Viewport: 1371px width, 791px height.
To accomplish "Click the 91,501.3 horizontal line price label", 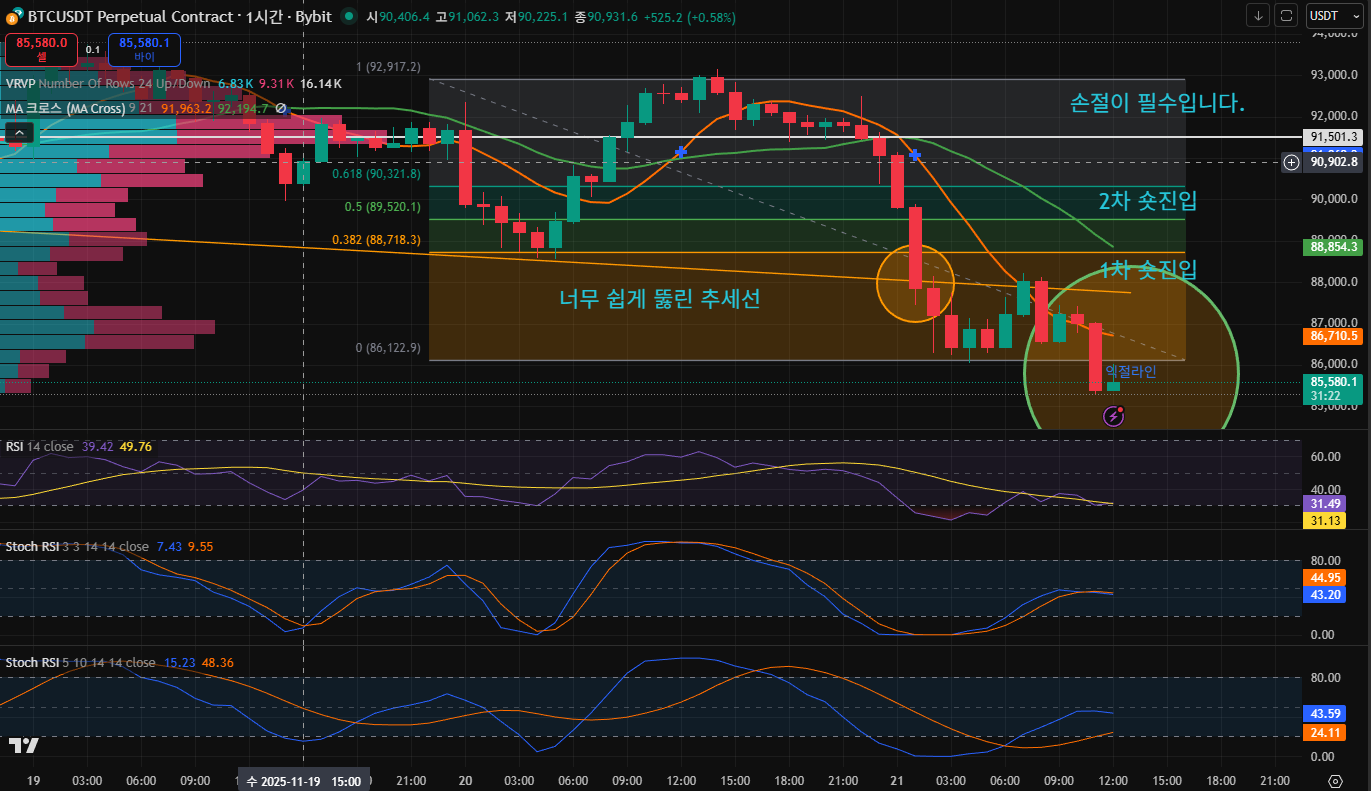I will click(x=1334, y=137).
